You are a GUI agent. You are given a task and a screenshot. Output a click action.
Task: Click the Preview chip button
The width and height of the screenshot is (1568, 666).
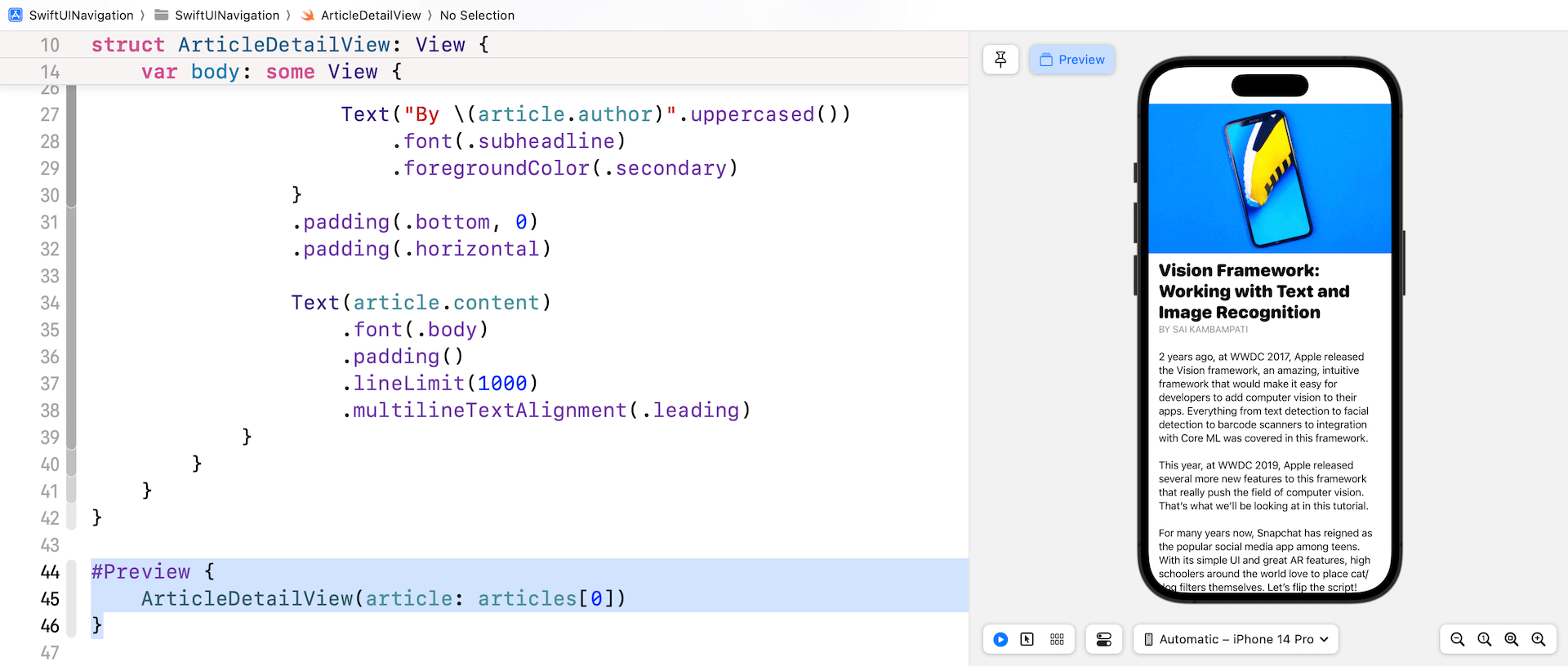[x=1072, y=60]
